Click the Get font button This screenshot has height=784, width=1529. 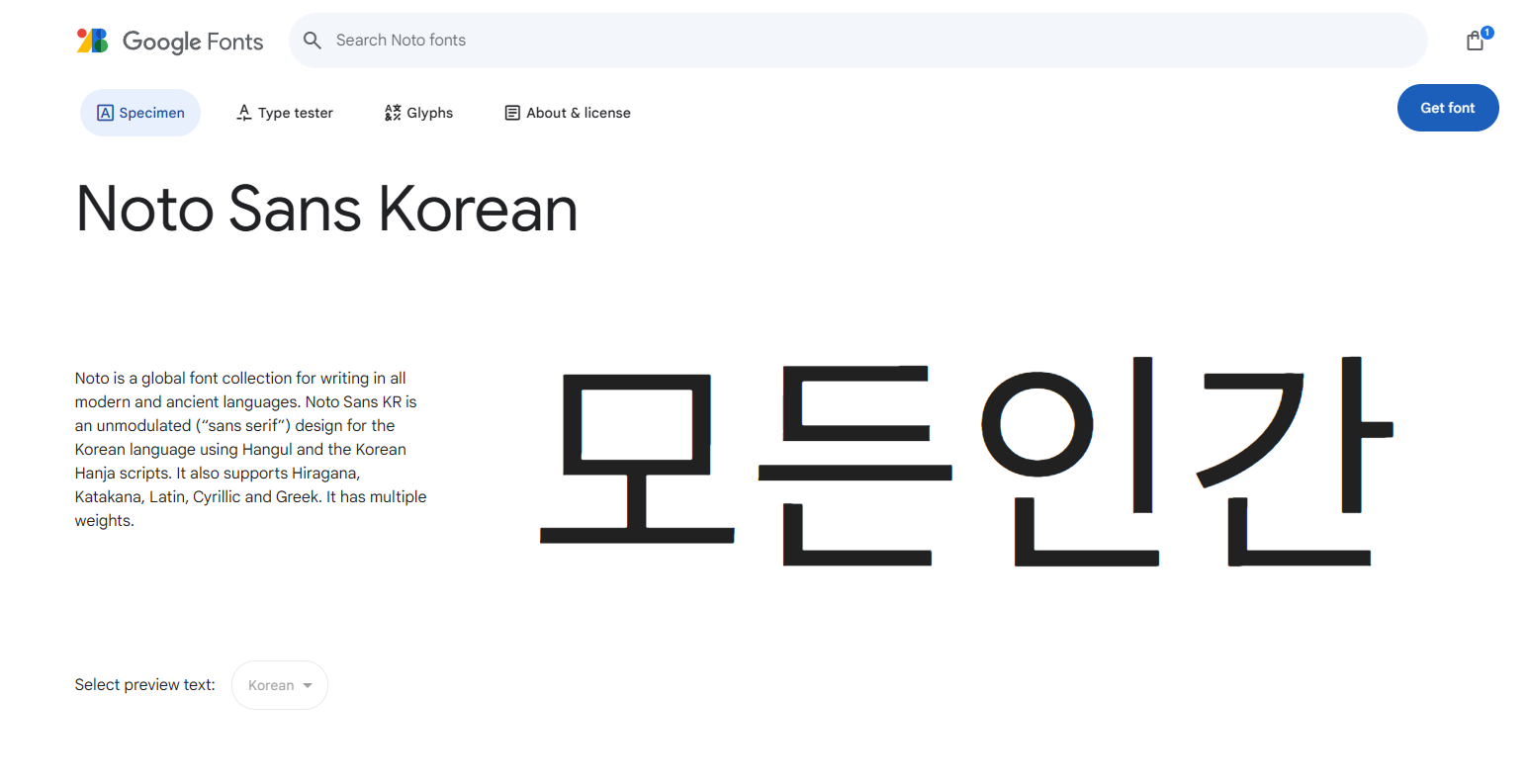pyautogui.click(x=1448, y=108)
